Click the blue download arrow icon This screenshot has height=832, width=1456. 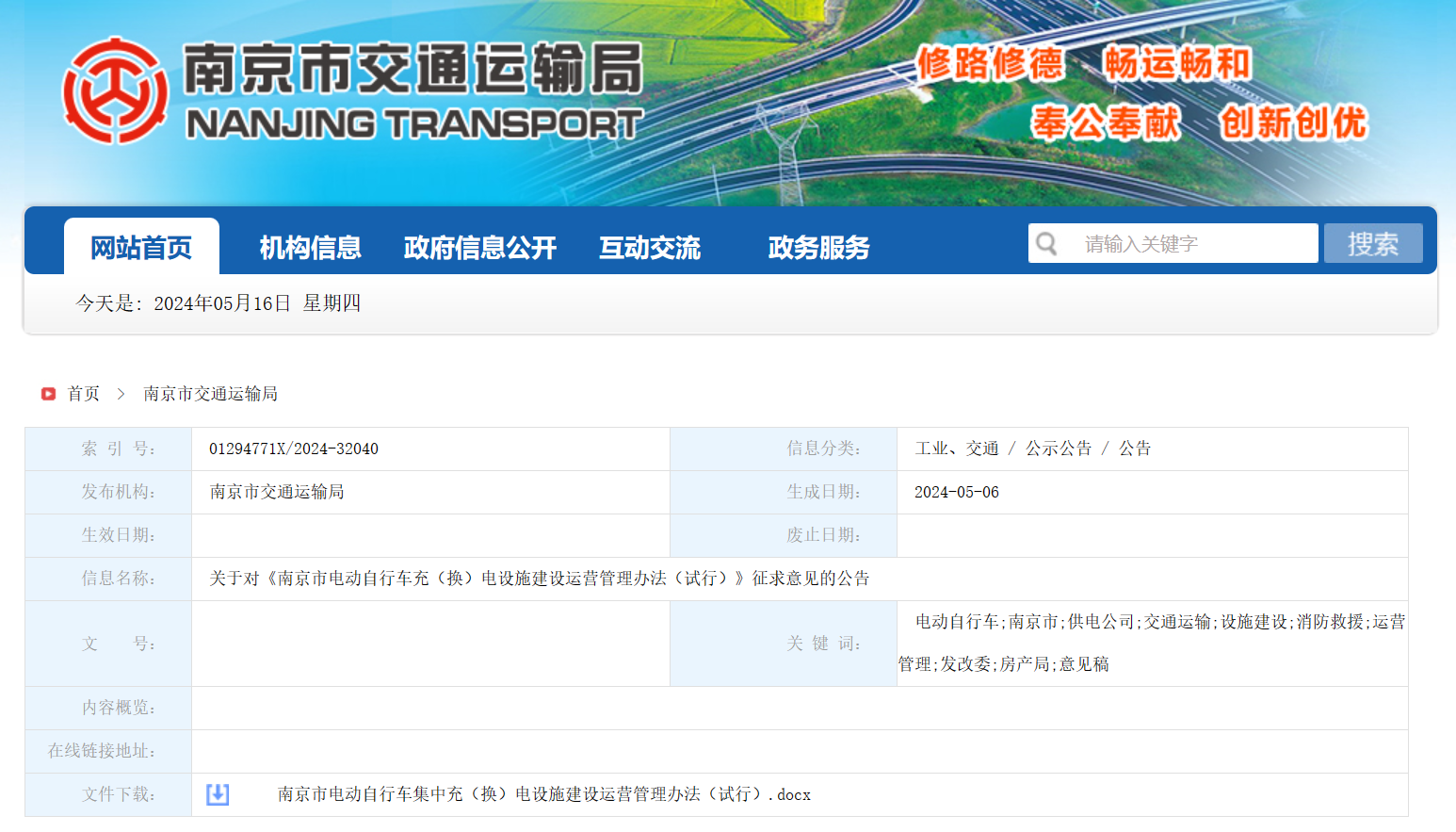pos(218,794)
